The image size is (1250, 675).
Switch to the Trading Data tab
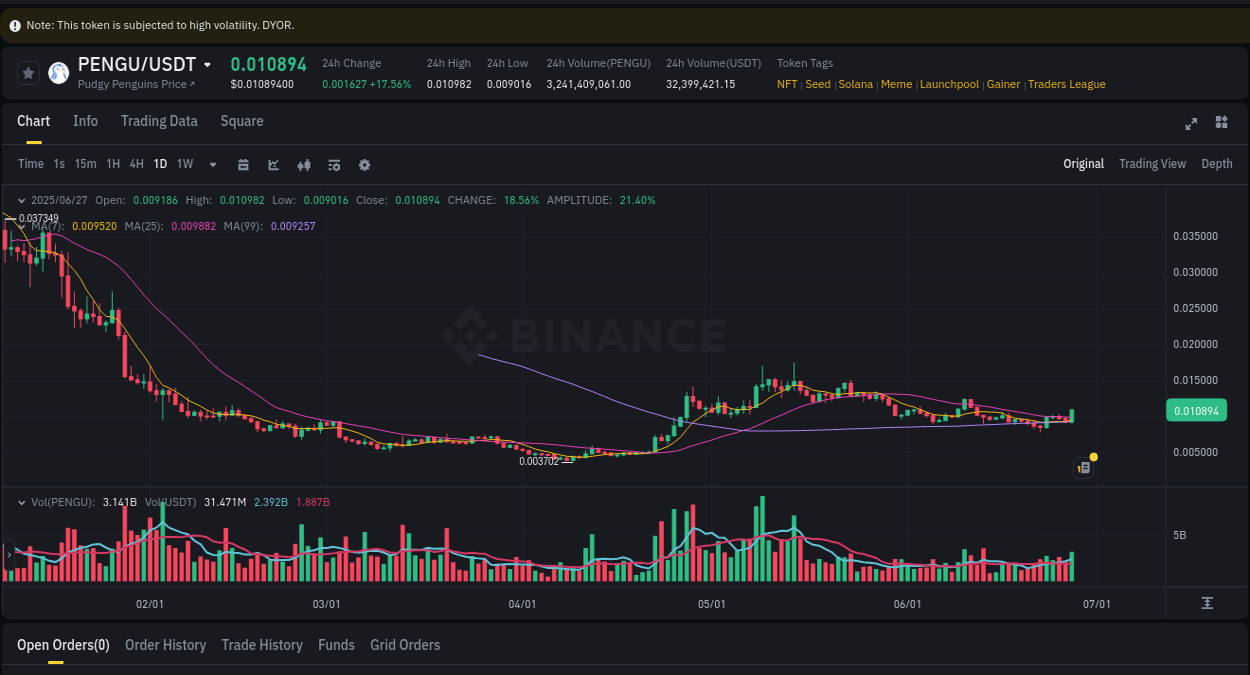tap(159, 121)
